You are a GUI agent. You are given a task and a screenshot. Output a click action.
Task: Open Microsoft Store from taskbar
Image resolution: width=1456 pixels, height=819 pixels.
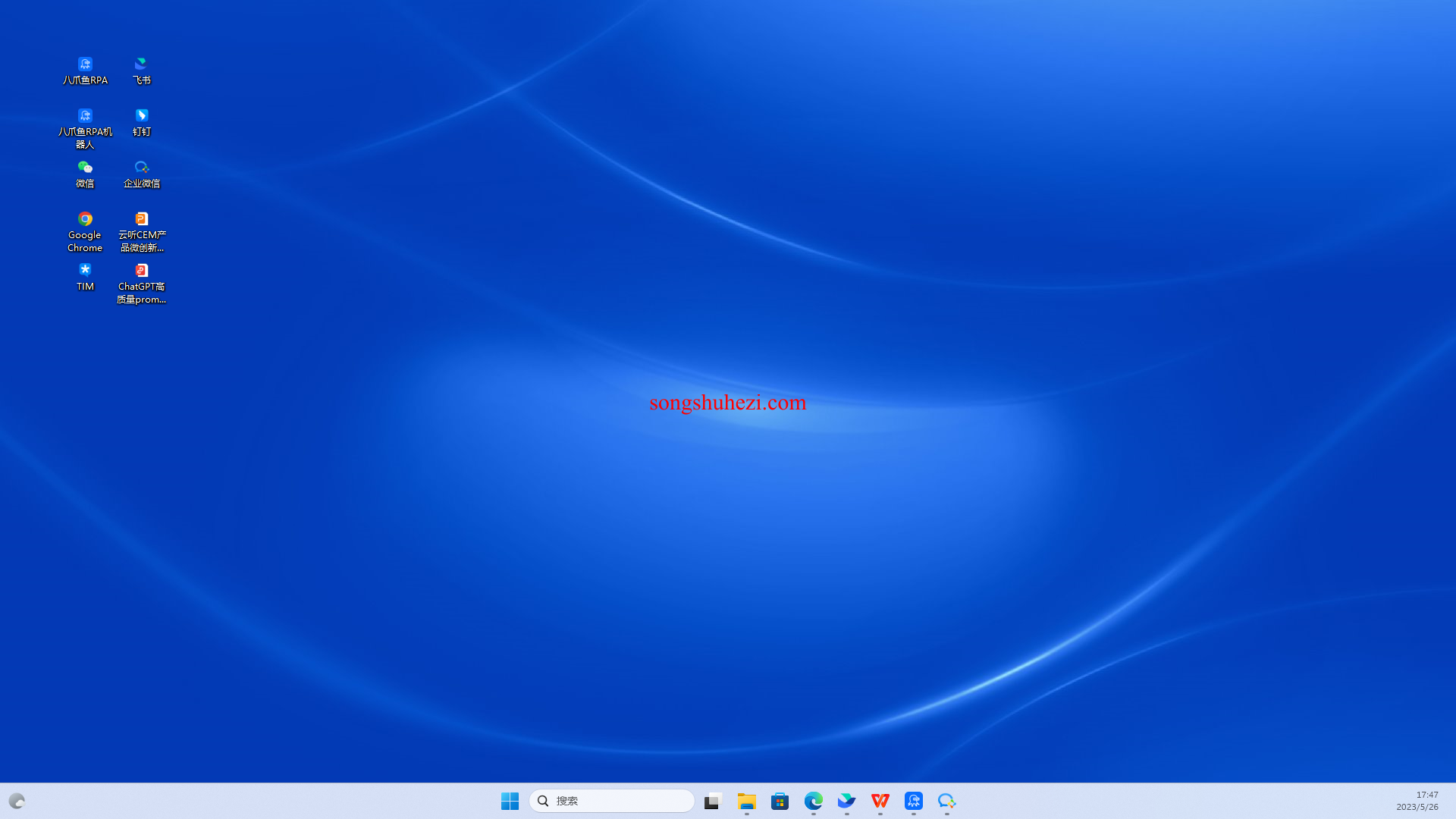click(780, 800)
